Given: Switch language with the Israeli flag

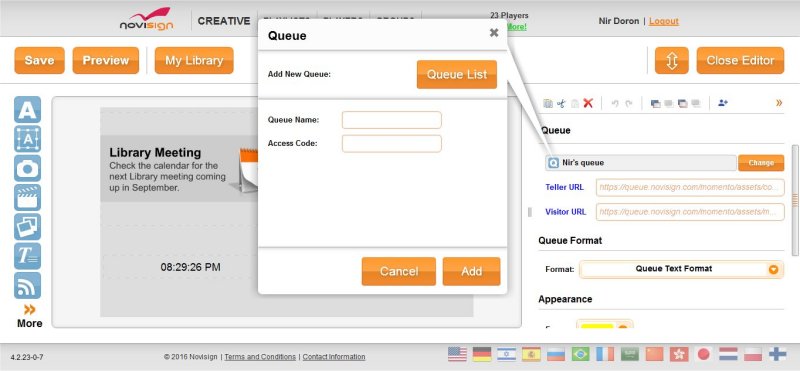Looking at the screenshot, I should tap(507, 354).
